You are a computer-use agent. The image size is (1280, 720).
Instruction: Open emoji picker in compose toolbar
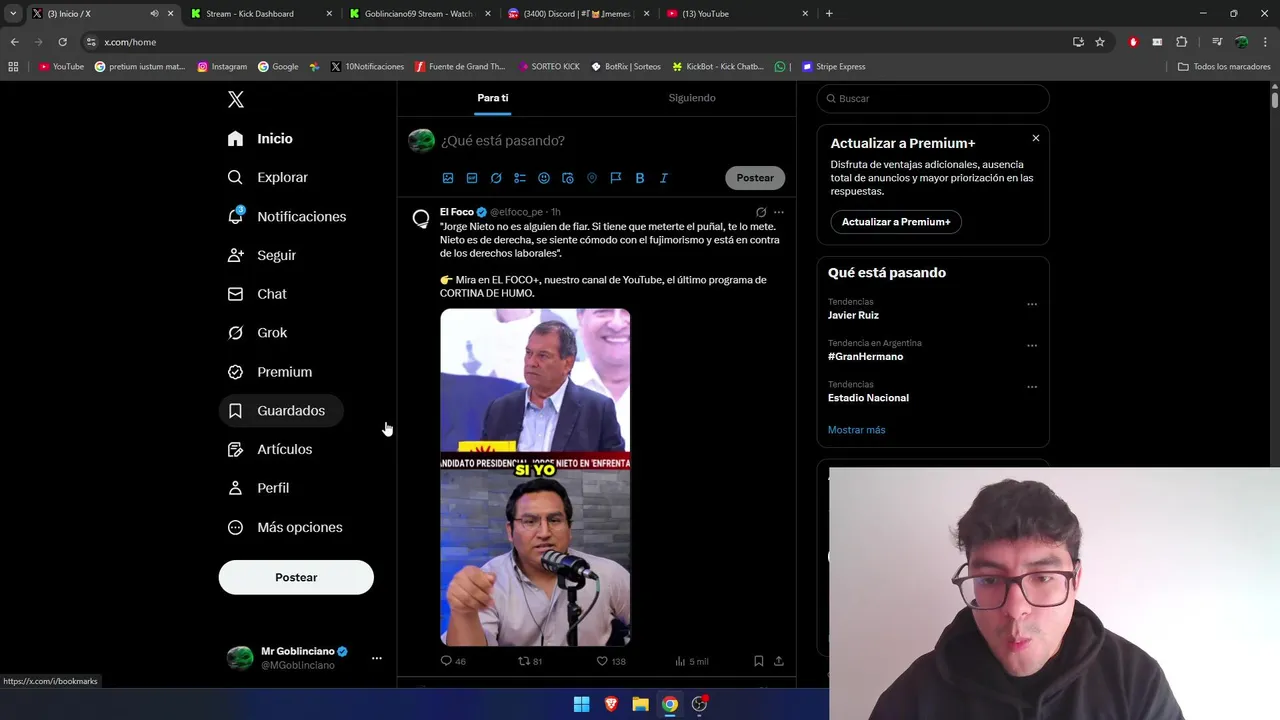(x=544, y=178)
